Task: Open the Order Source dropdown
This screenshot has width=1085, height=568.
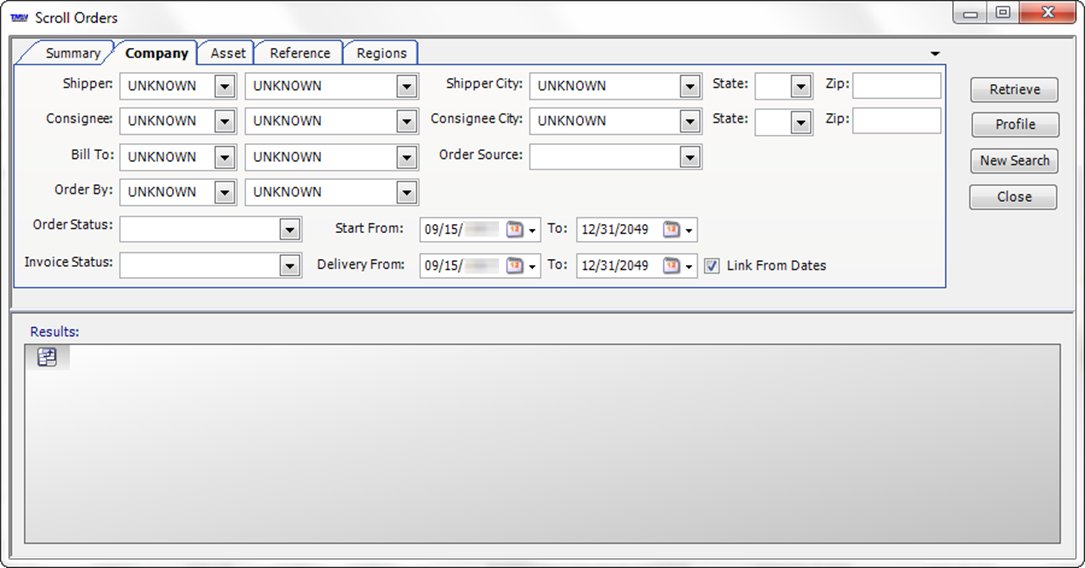Action: pyautogui.click(x=690, y=157)
